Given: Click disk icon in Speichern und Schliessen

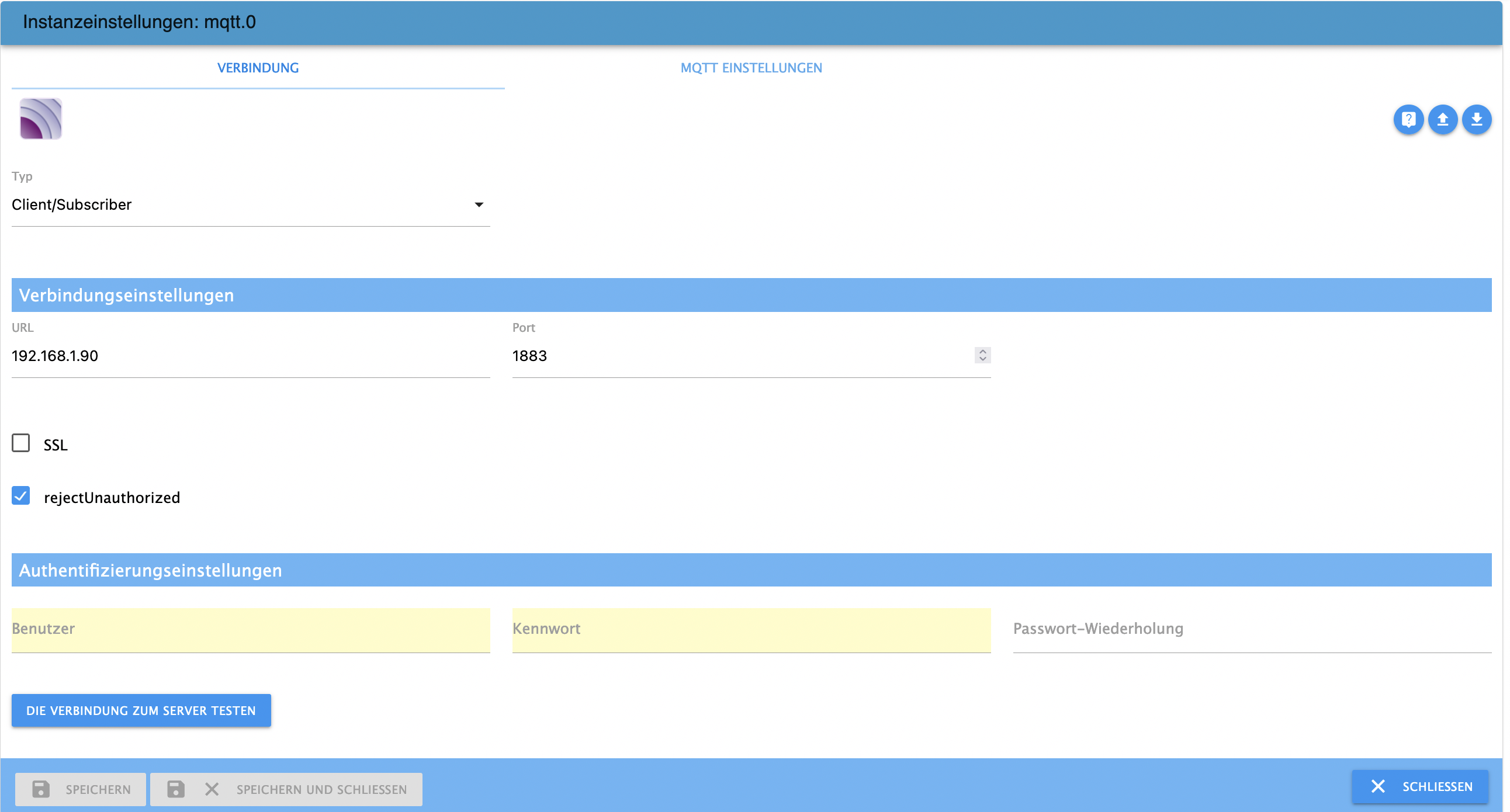Looking at the screenshot, I should tap(175, 789).
